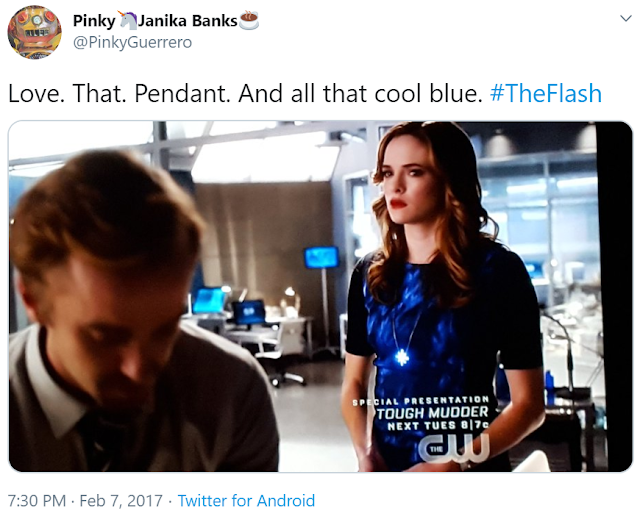This screenshot has height=519, width=640.
Task: Click the glowing blue pendant in photo
Action: (402, 357)
